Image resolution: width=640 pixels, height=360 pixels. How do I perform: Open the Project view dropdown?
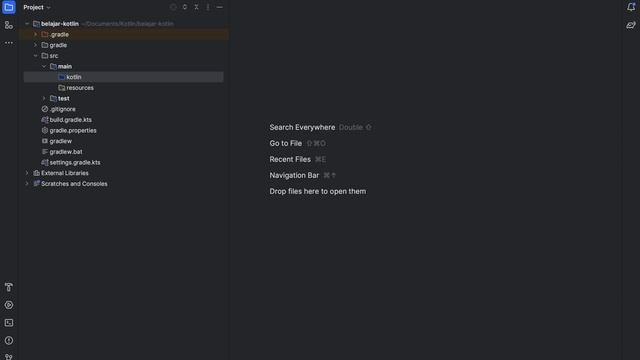[x=37, y=7]
